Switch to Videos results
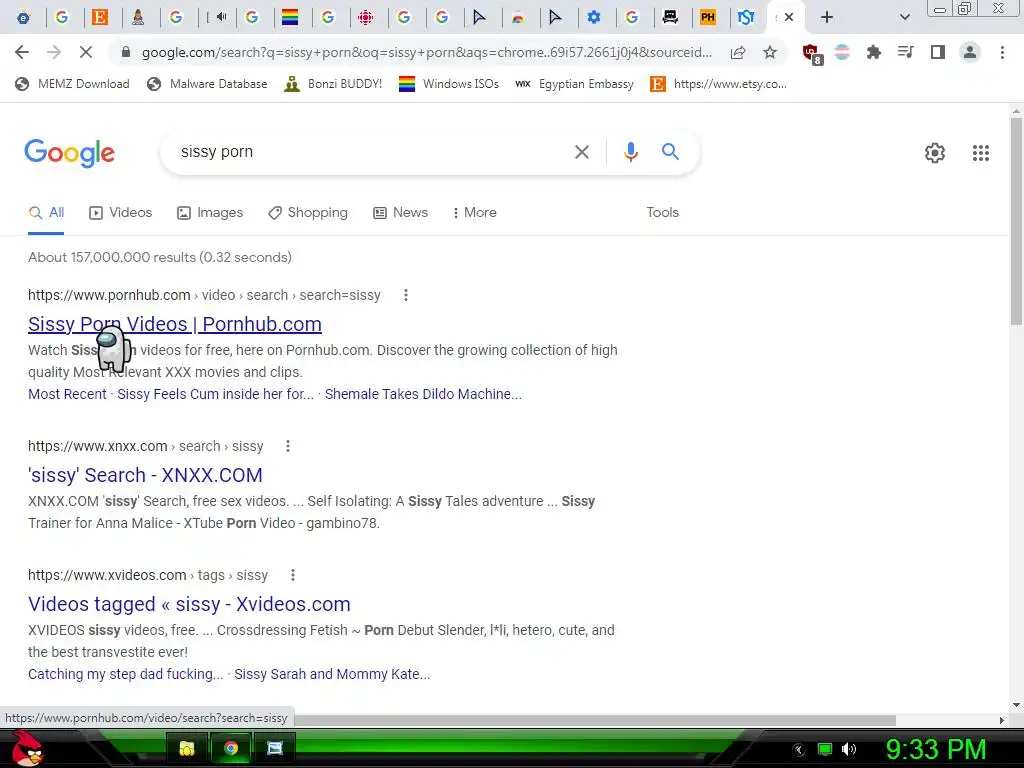1024x768 pixels. click(121, 213)
